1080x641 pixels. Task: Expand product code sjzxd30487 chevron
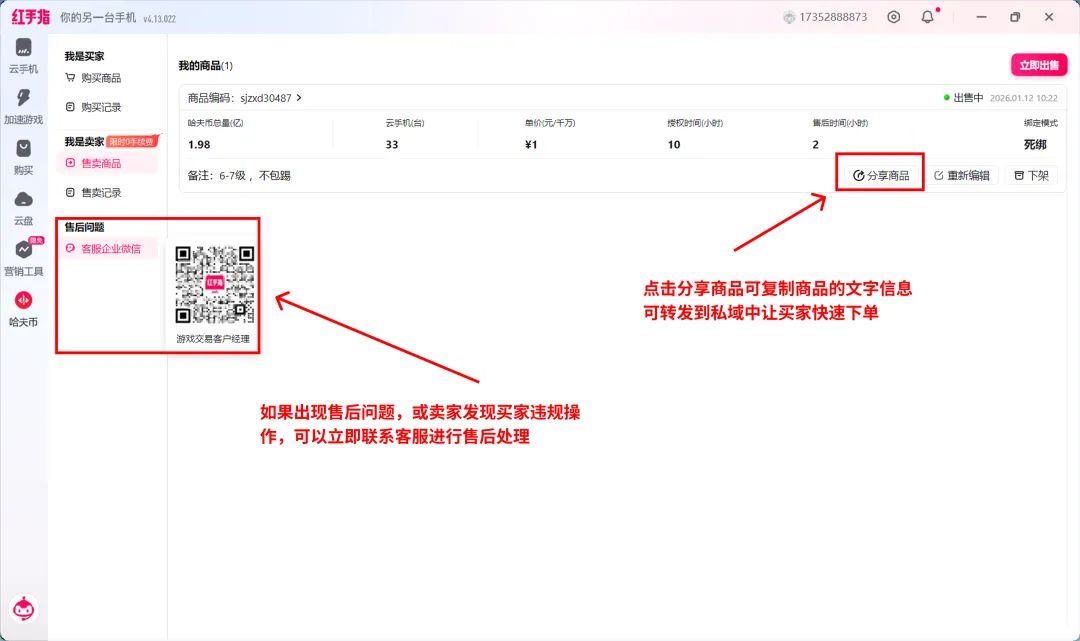299,98
